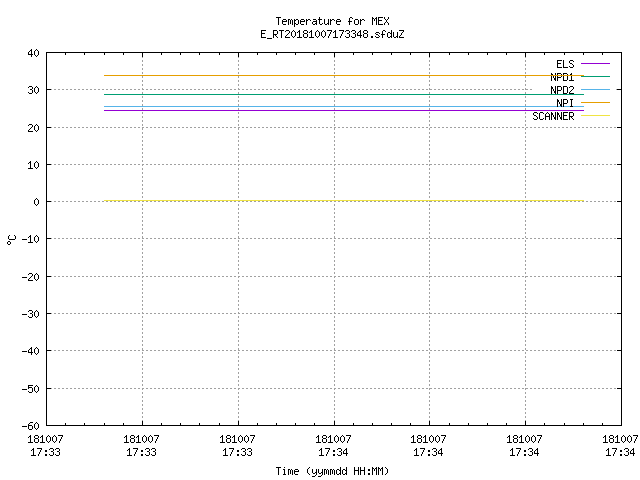The image size is (640, 480).
Task: Click the y-axis tick label -10
Action: click(31, 239)
